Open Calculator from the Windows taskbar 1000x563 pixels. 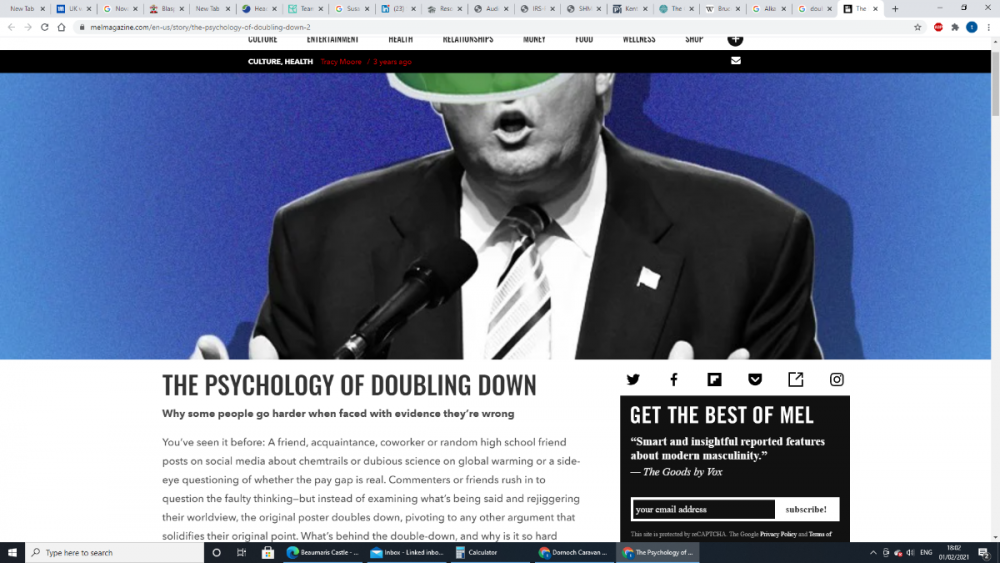click(490, 552)
